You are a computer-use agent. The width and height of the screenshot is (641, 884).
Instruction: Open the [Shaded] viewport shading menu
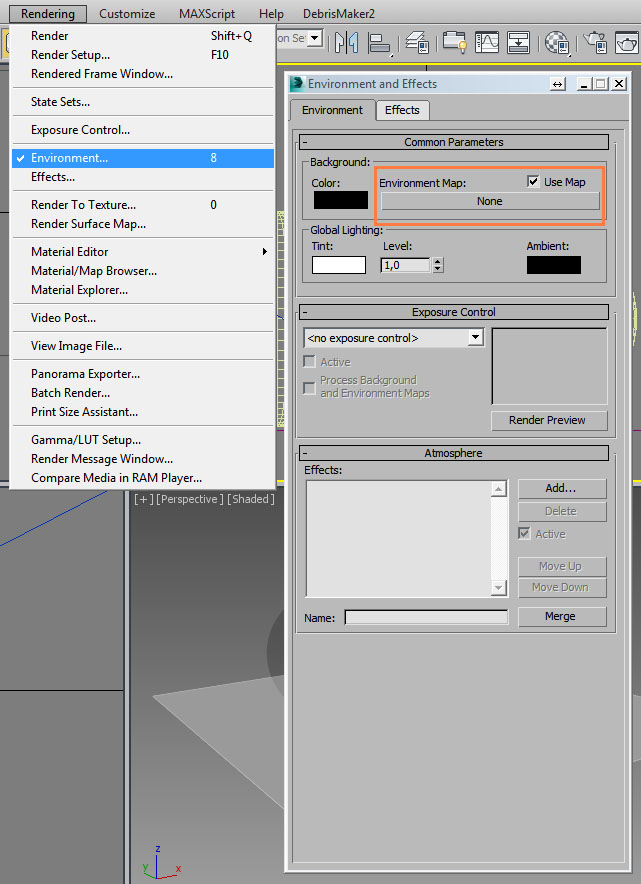pyautogui.click(x=251, y=499)
